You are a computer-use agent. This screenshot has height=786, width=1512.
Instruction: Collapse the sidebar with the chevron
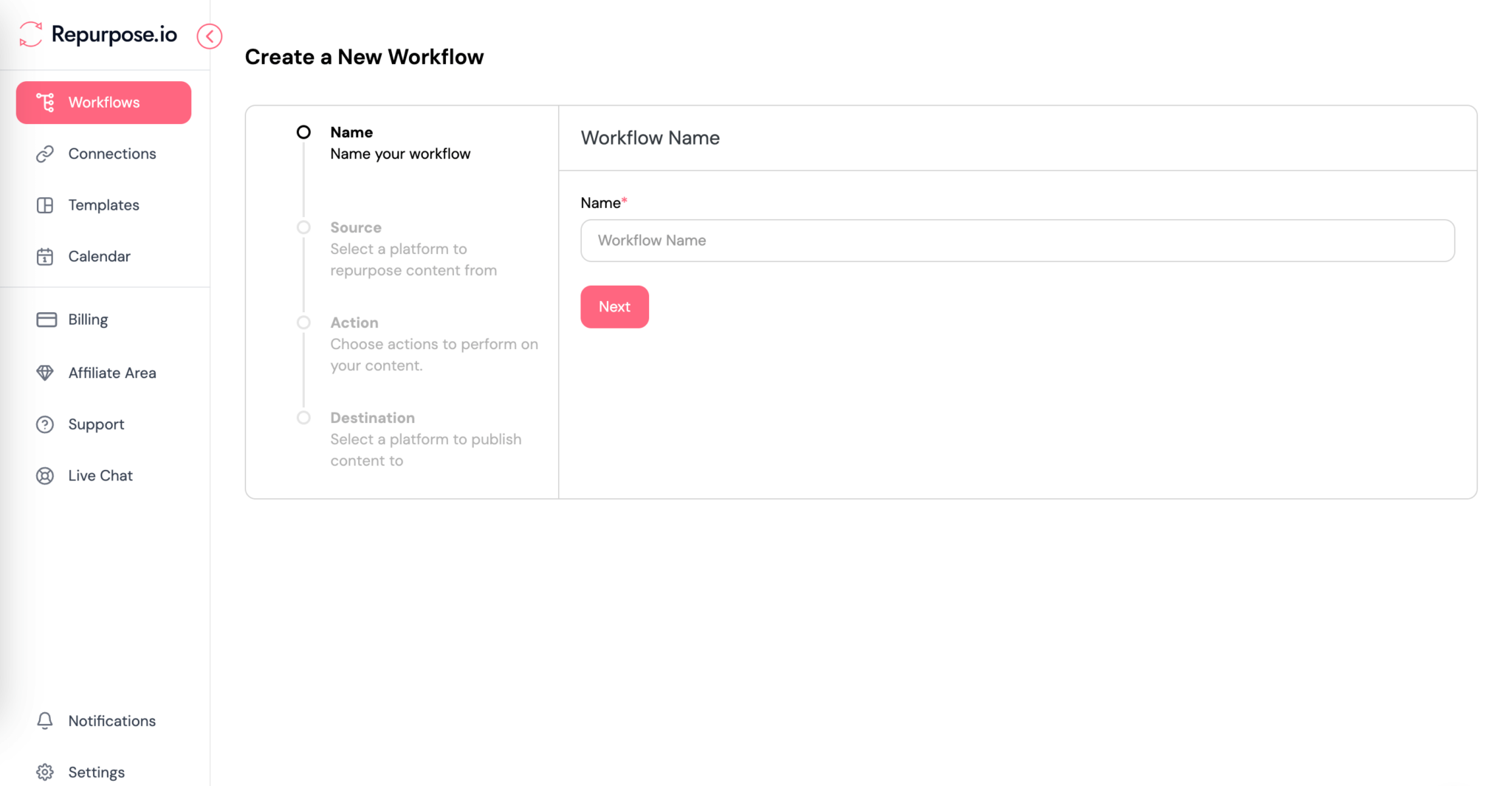pyautogui.click(x=209, y=35)
